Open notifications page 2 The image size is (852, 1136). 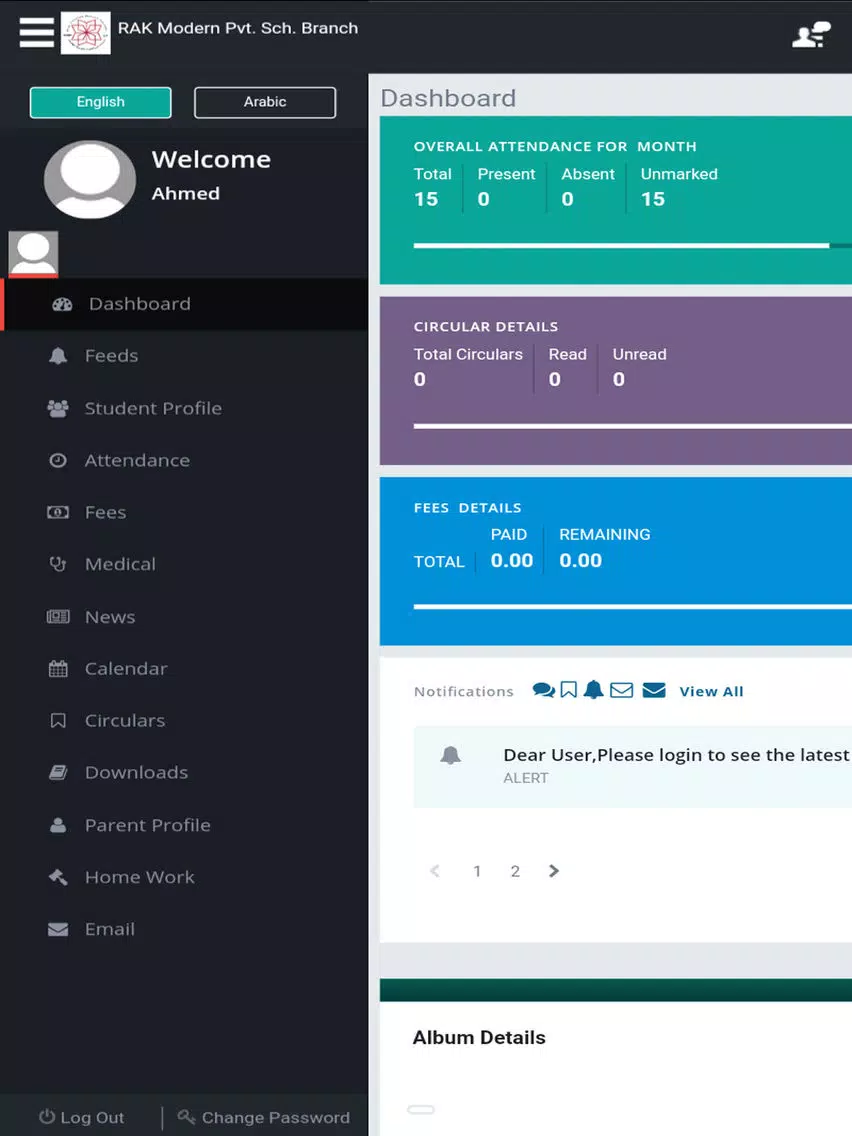[515, 872]
